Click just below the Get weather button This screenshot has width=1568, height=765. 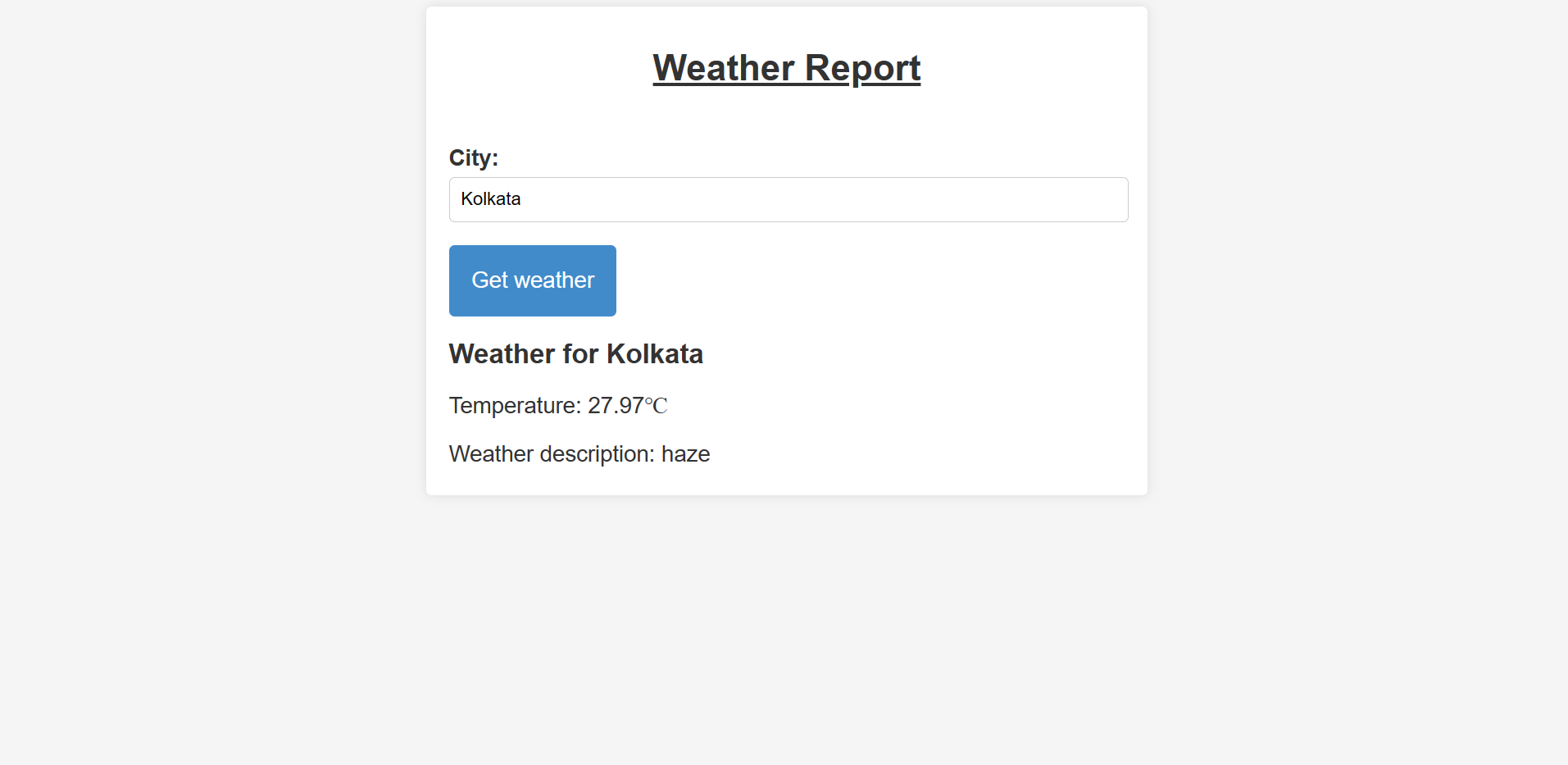tap(532, 328)
